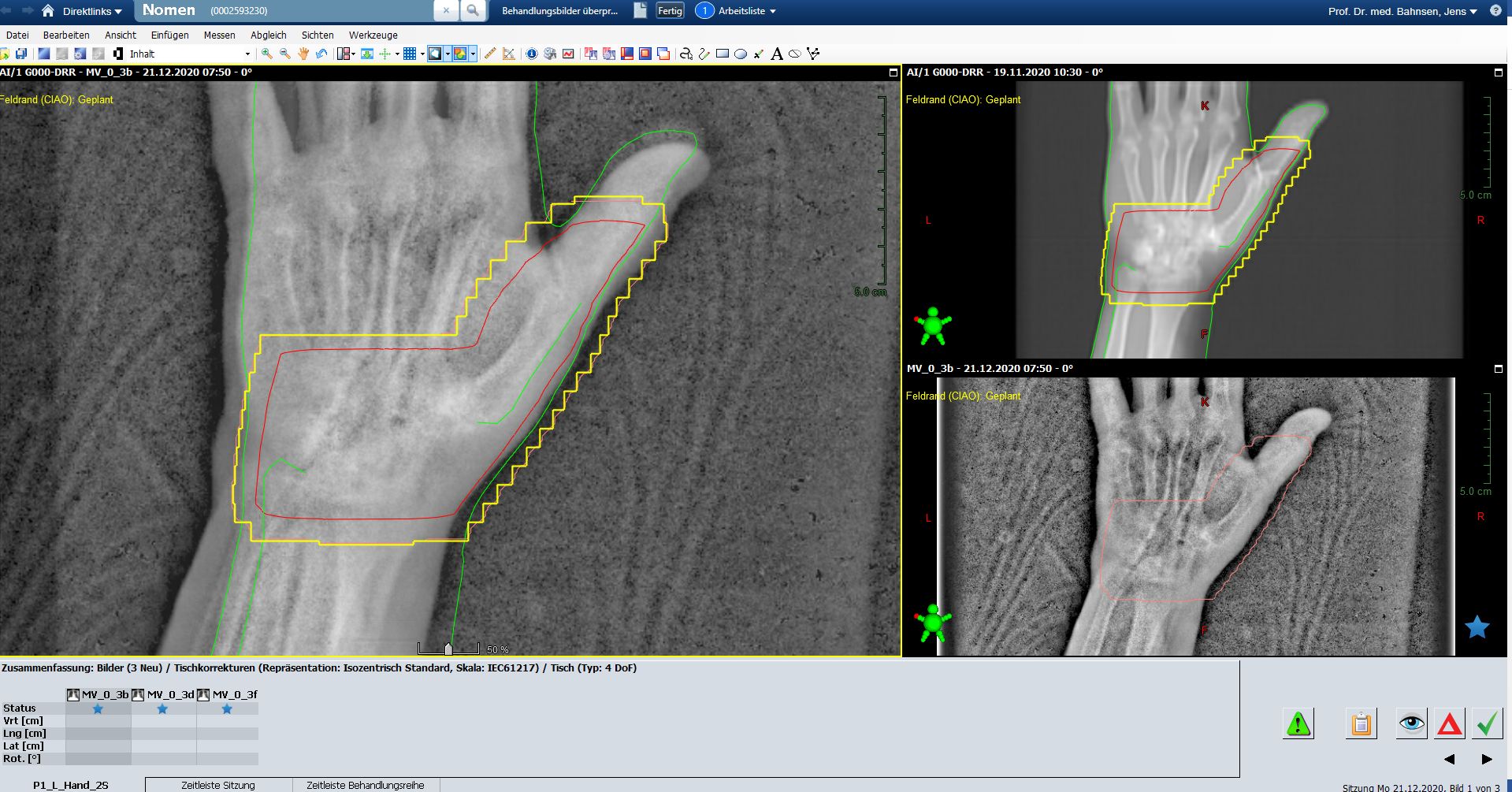This screenshot has width=1512, height=792.
Task: Click the clipboard icon at bottom right
Action: (x=1361, y=723)
